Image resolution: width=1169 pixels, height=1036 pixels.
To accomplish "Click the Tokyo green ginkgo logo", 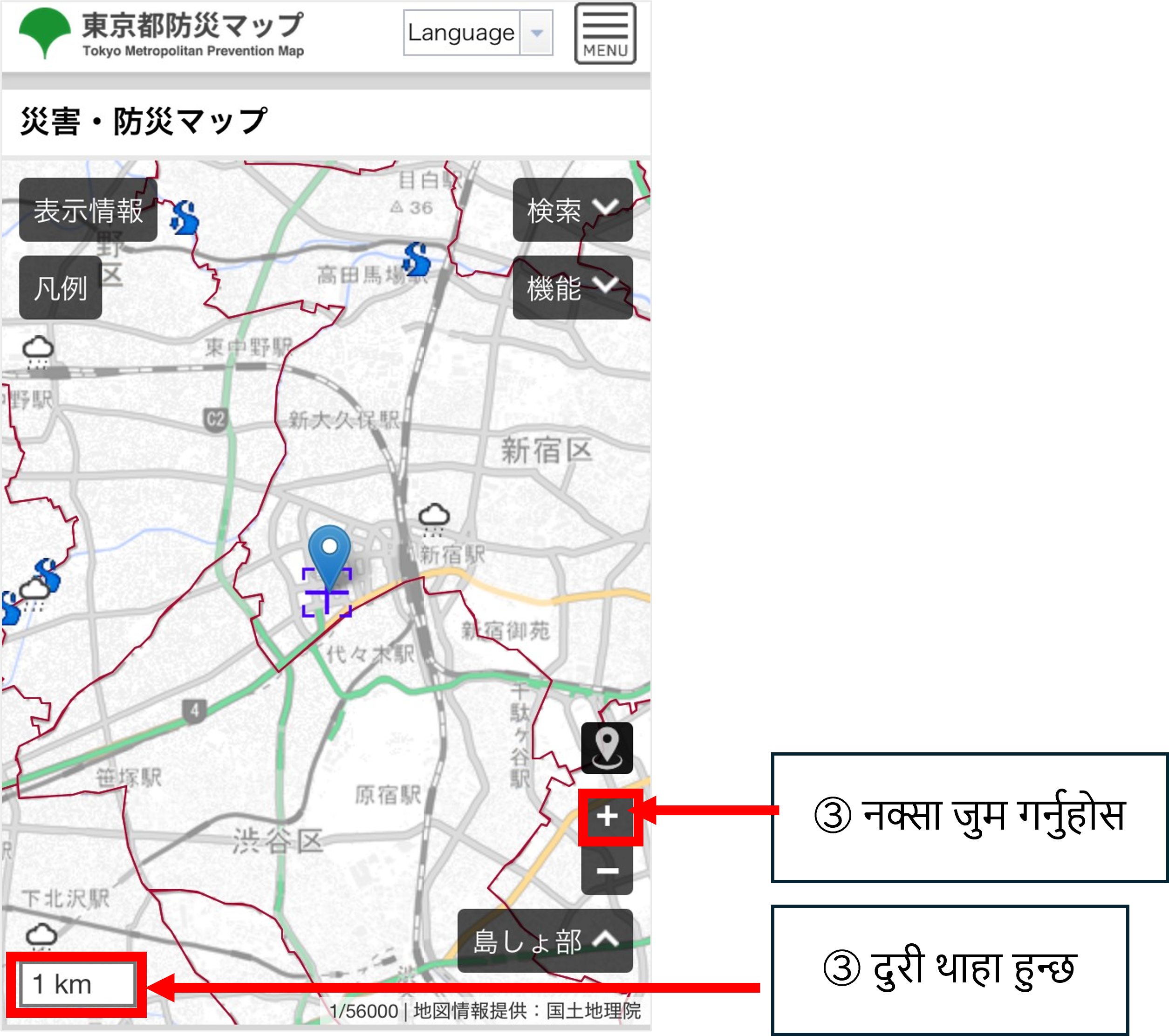I will [45, 33].
